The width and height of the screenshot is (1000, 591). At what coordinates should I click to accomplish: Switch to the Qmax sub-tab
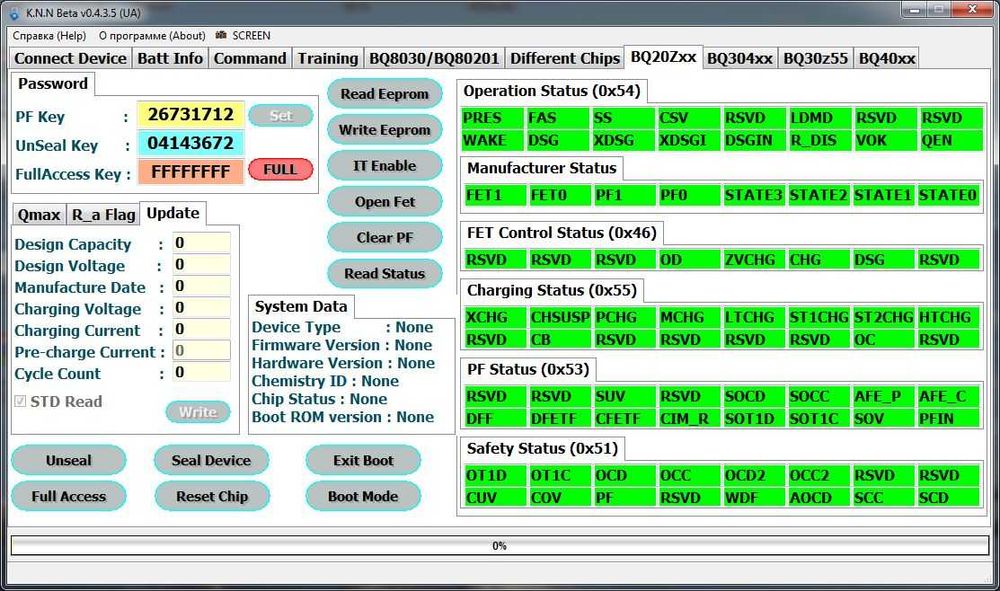point(39,215)
